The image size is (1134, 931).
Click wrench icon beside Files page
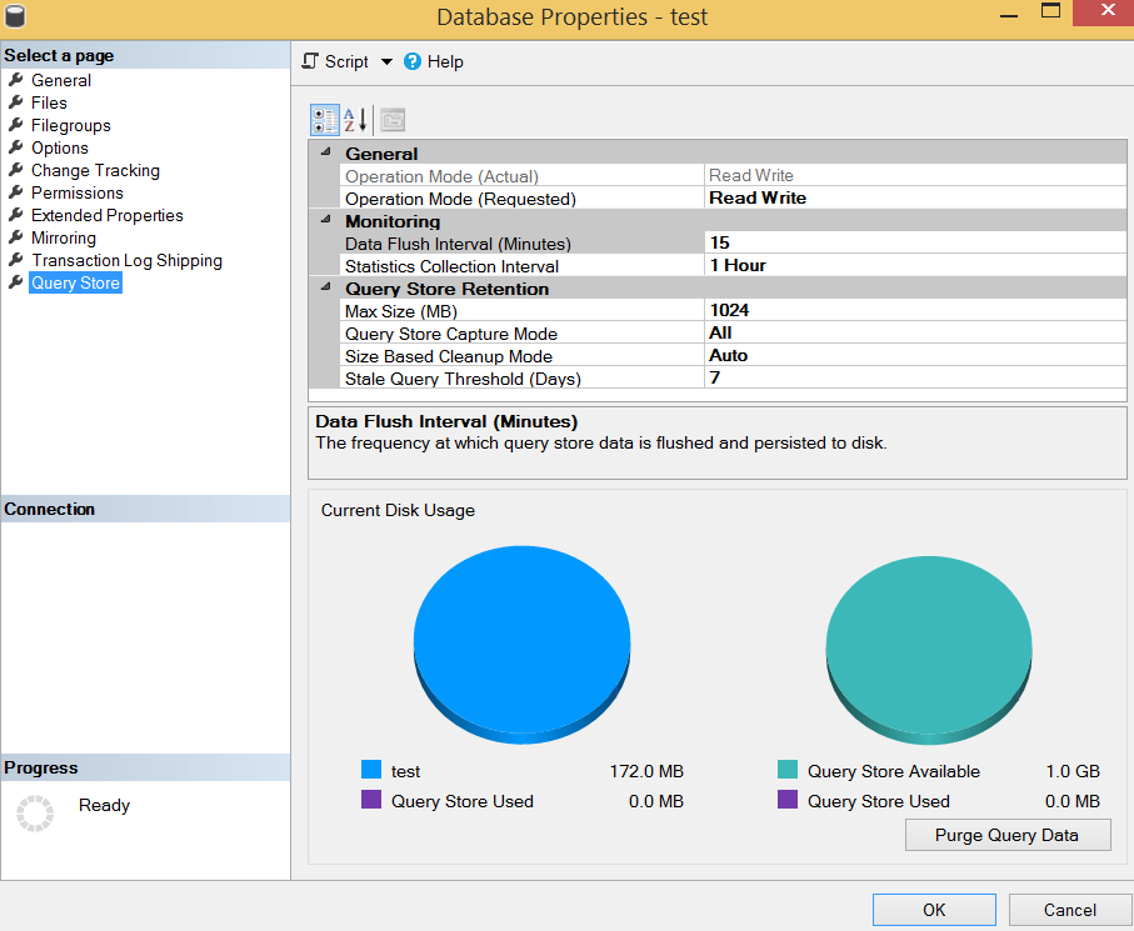point(16,102)
